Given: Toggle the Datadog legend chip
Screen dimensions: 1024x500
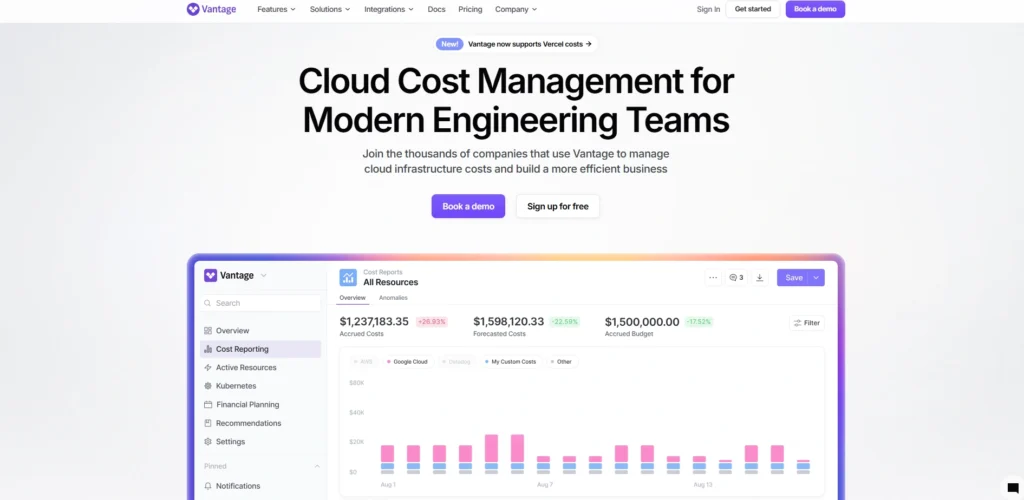Looking at the screenshot, I should point(457,362).
